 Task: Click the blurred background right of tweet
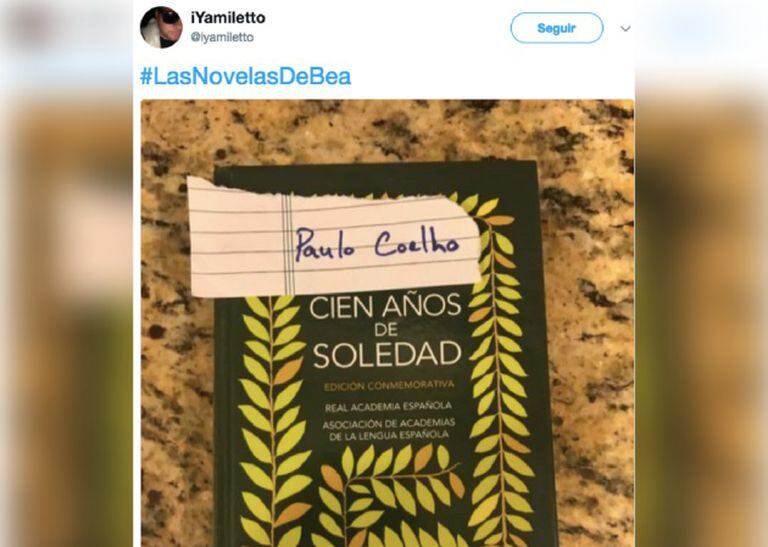pyautogui.click(x=702, y=273)
